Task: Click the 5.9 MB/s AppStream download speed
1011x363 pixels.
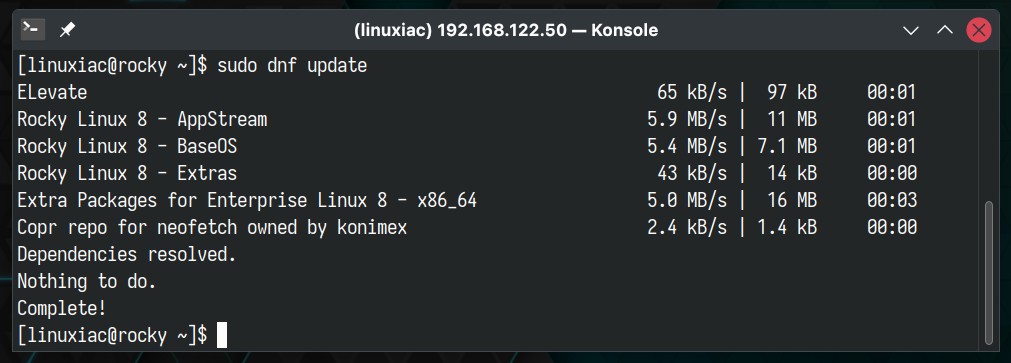Action: [687, 119]
